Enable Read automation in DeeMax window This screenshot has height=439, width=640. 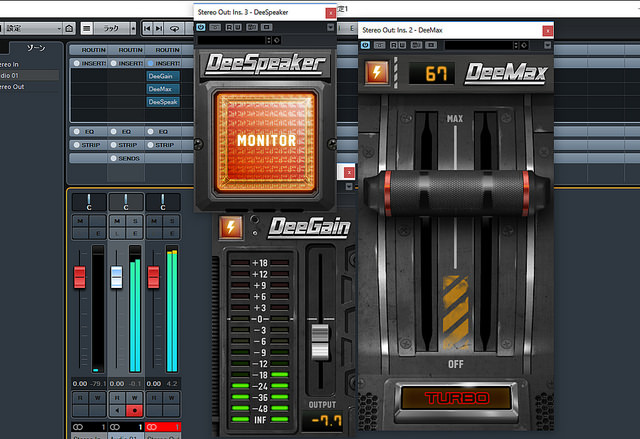click(393, 45)
